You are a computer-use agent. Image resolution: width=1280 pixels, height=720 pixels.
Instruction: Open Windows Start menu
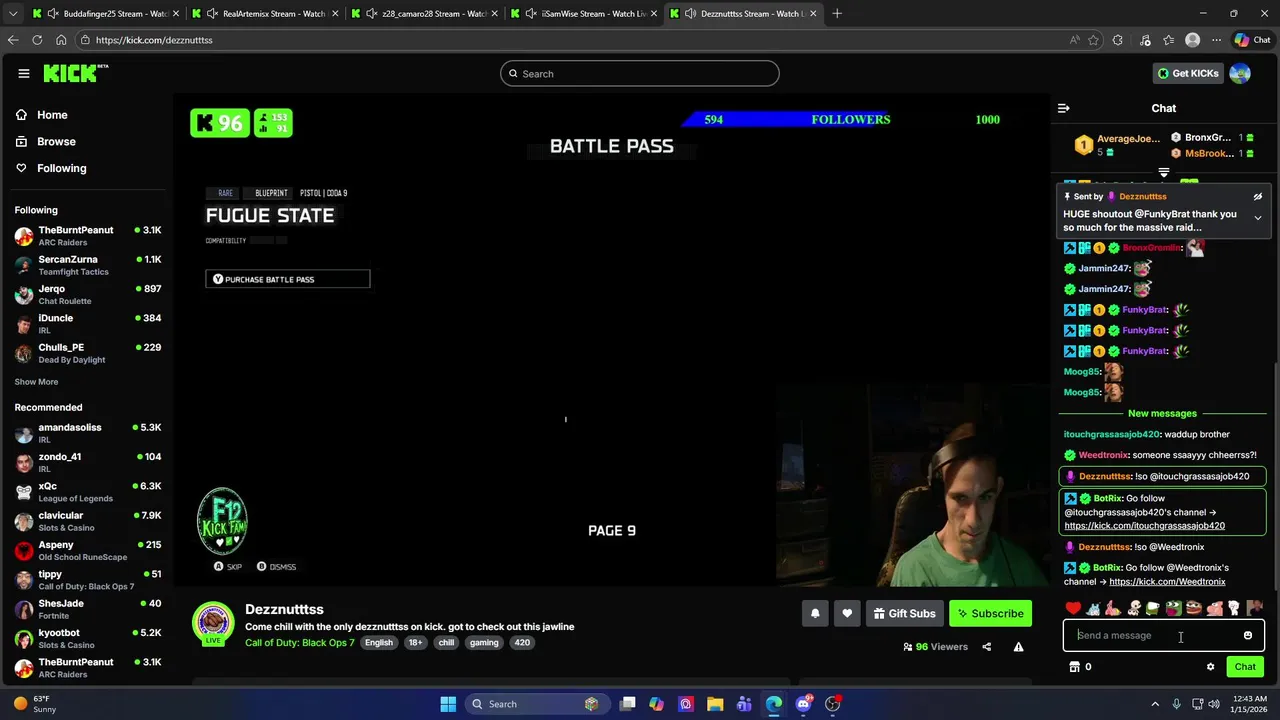(448, 704)
